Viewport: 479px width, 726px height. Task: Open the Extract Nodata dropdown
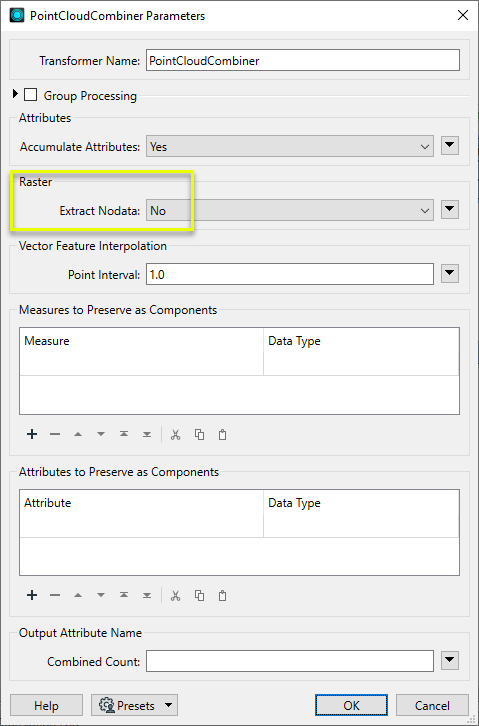click(290, 211)
